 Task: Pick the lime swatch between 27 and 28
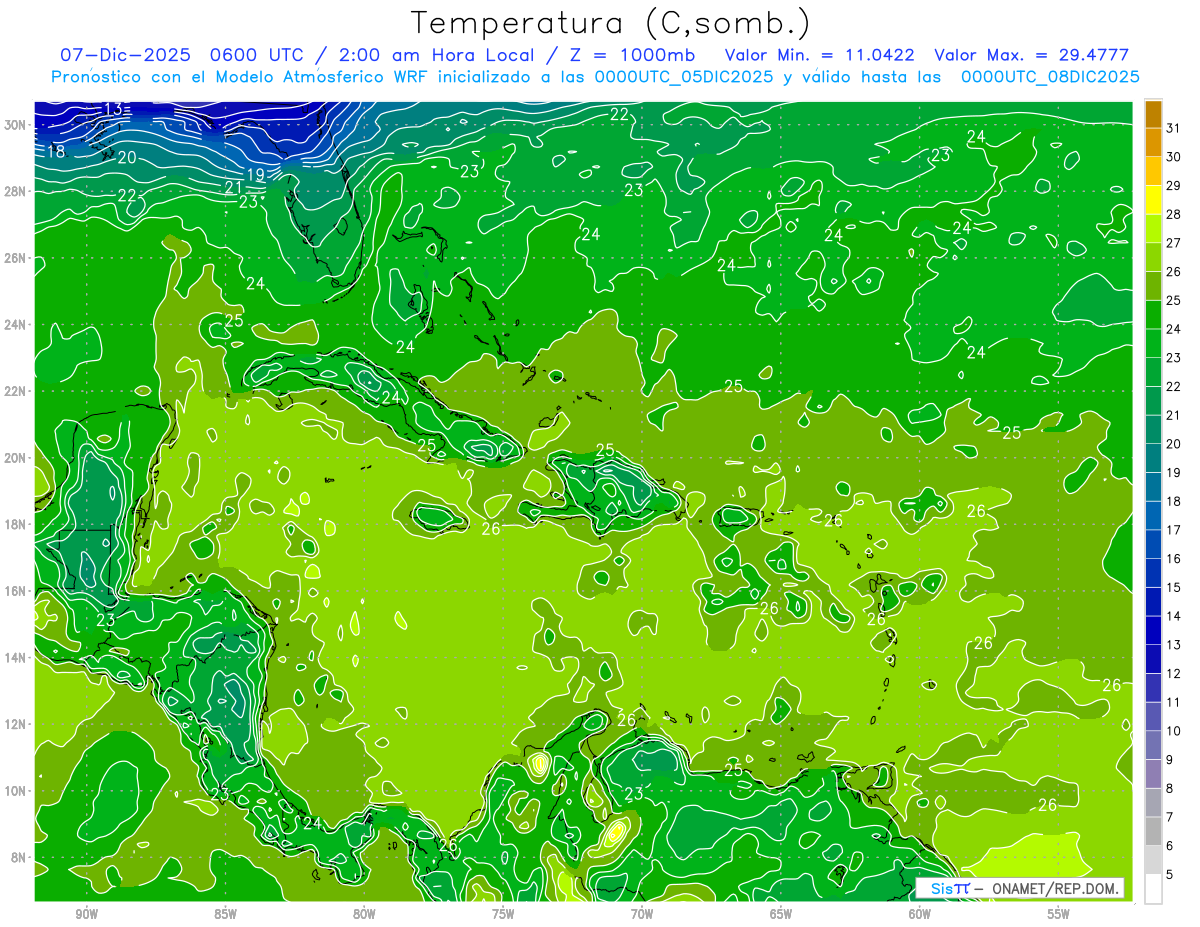[x=1153, y=228]
